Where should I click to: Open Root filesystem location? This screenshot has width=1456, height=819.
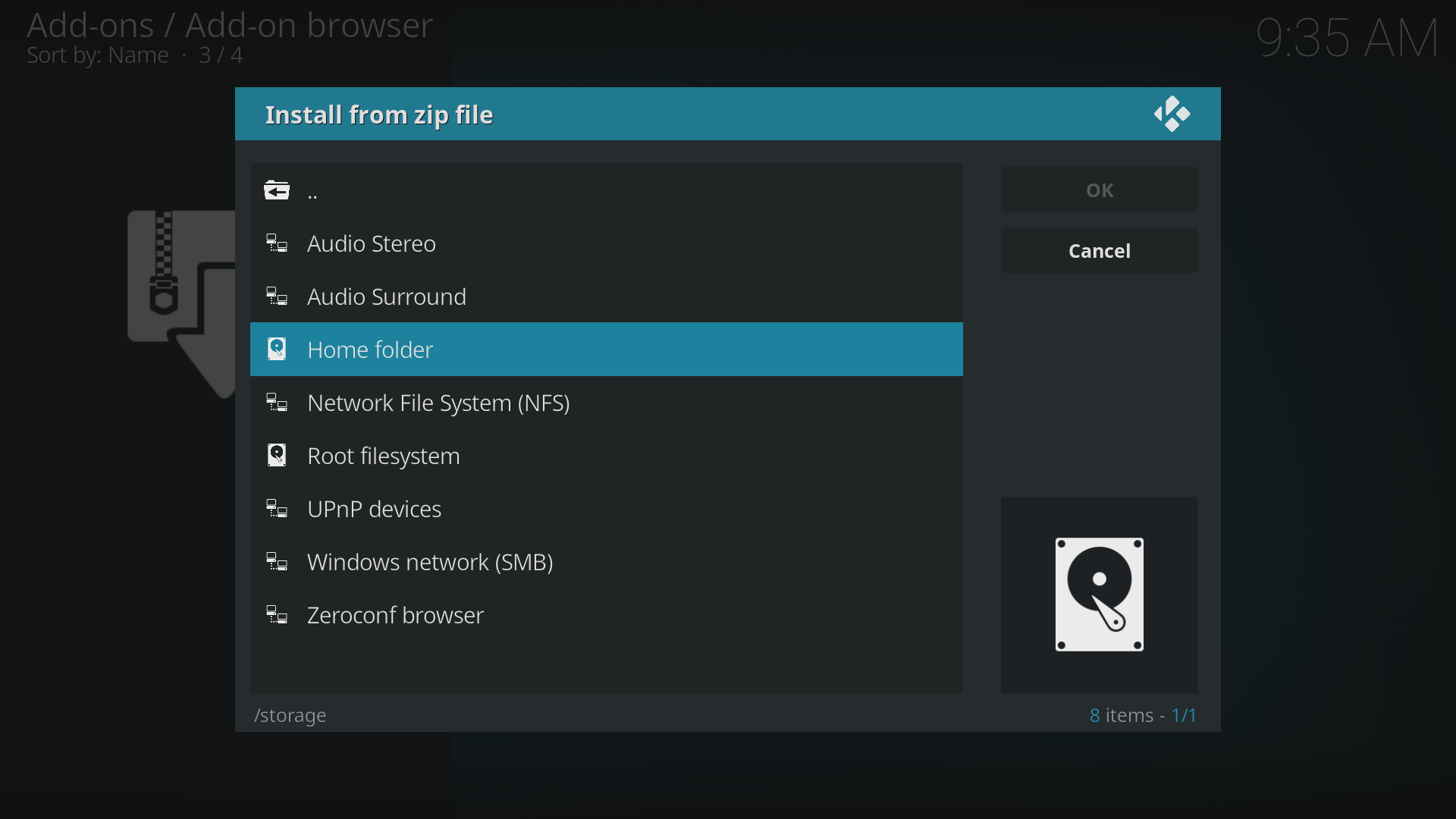(383, 456)
